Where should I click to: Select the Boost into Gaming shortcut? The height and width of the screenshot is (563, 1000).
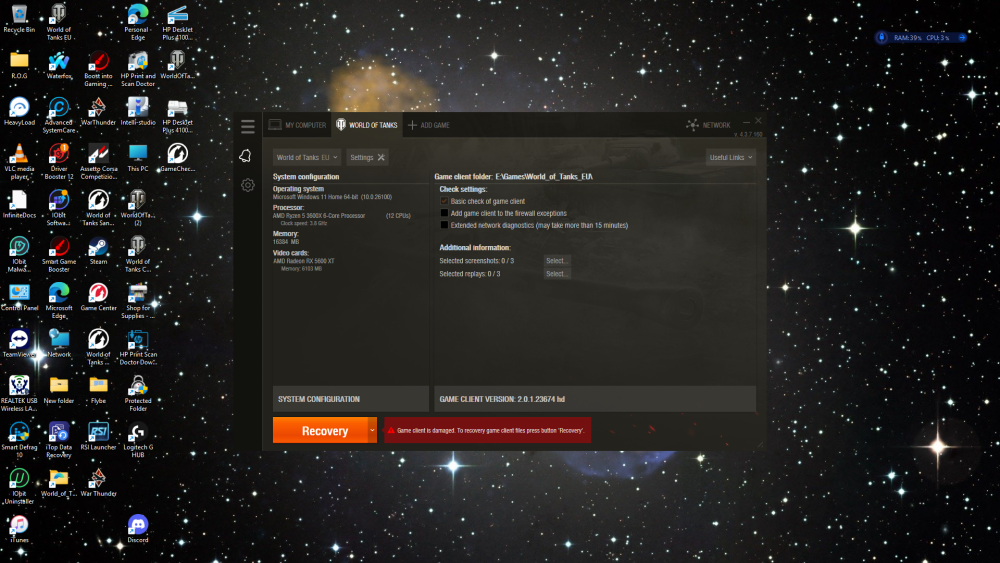tap(98, 69)
